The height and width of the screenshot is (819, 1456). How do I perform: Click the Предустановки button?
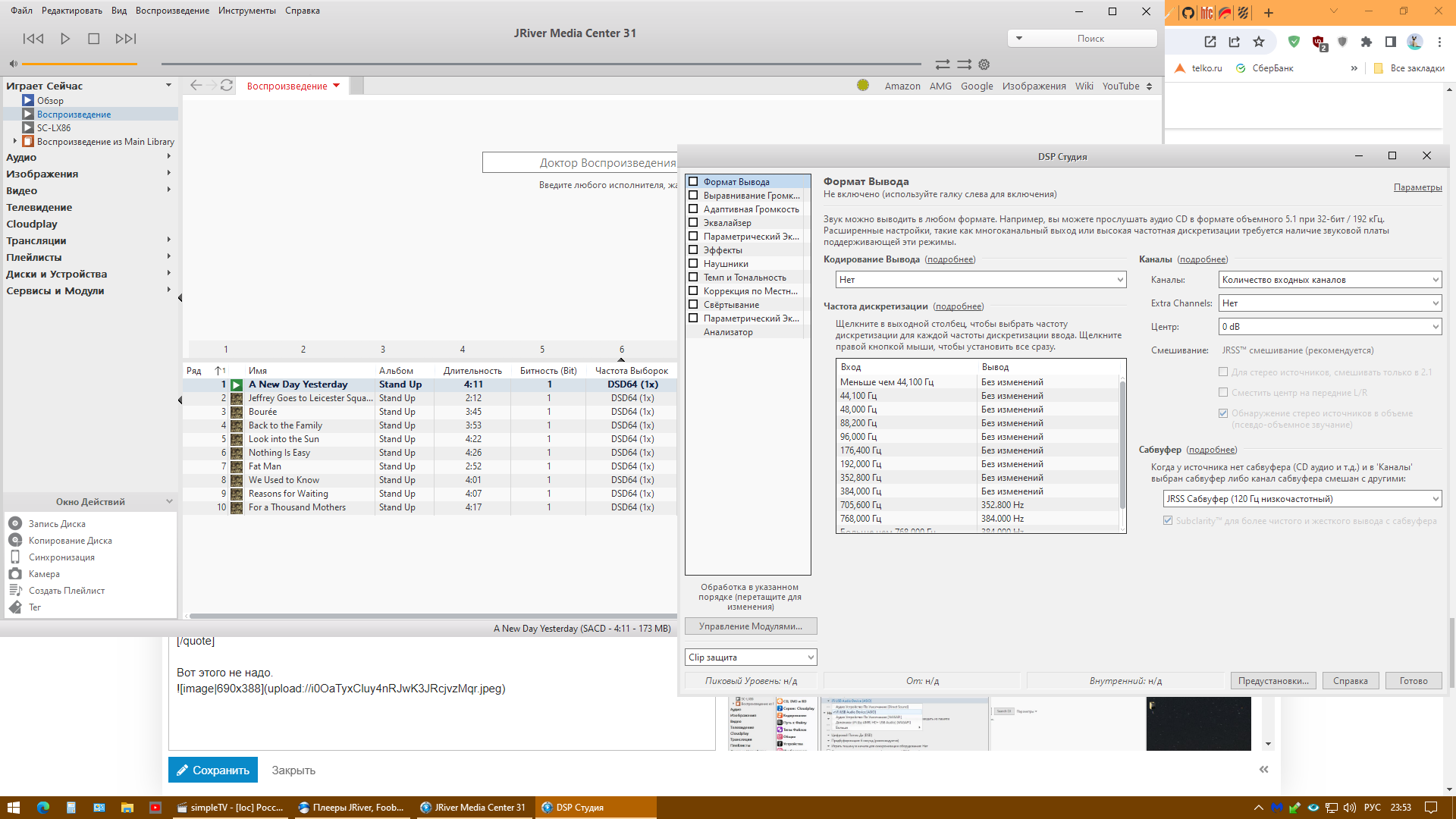click(x=1273, y=681)
